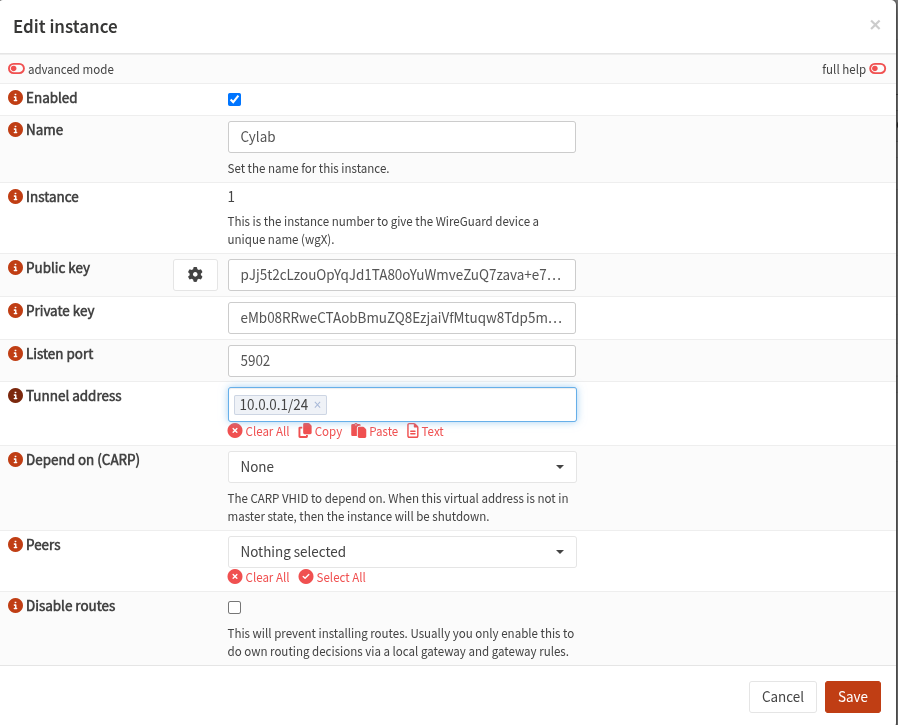
Task: Click the gear icon to generate keypair
Action: point(195,275)
